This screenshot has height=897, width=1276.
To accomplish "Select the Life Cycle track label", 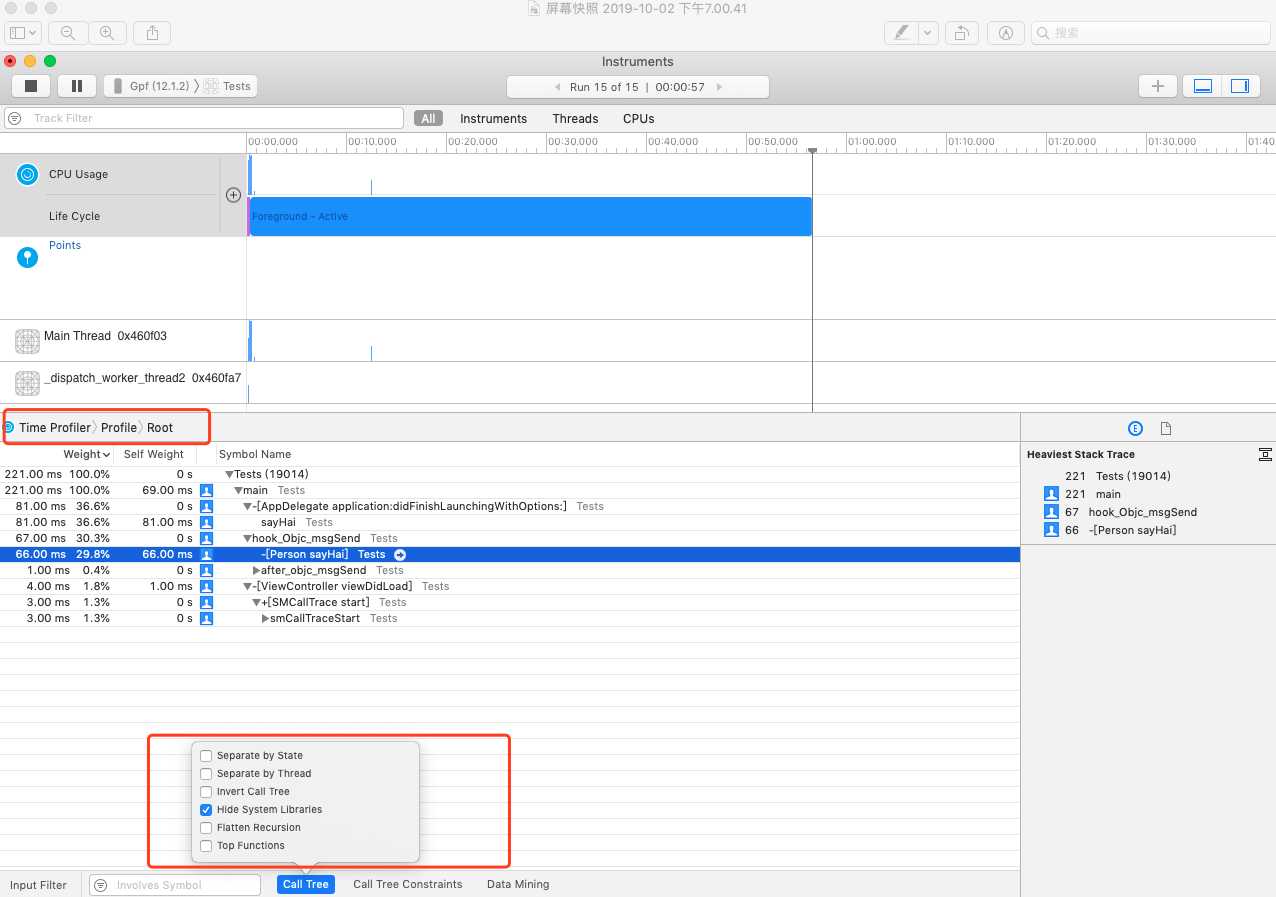I will [x=74, y=216].
